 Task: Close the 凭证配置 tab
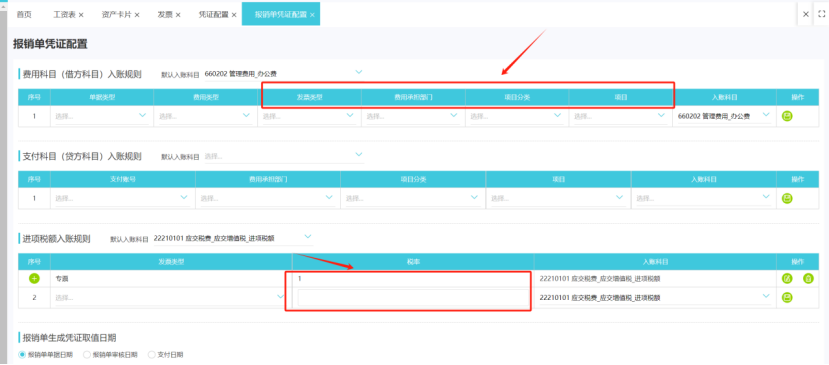[234, 15]
